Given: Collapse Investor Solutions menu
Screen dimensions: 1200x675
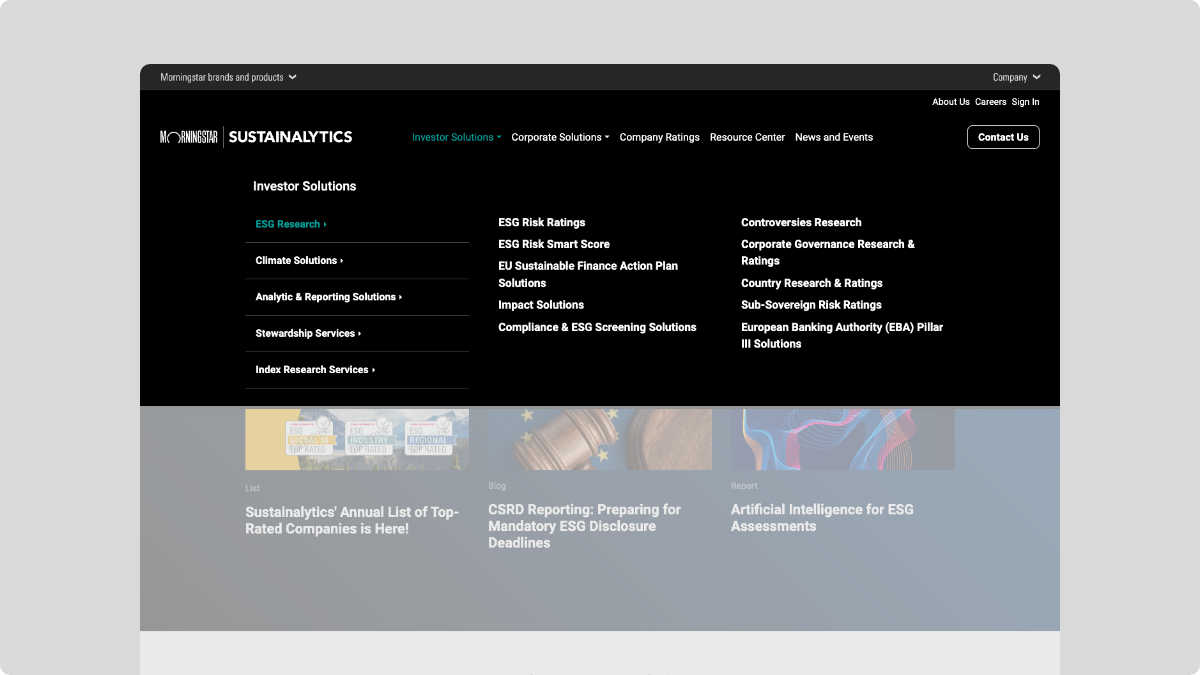Looking at the screenshot, I should pyautogui.click(x=456, y=137).
